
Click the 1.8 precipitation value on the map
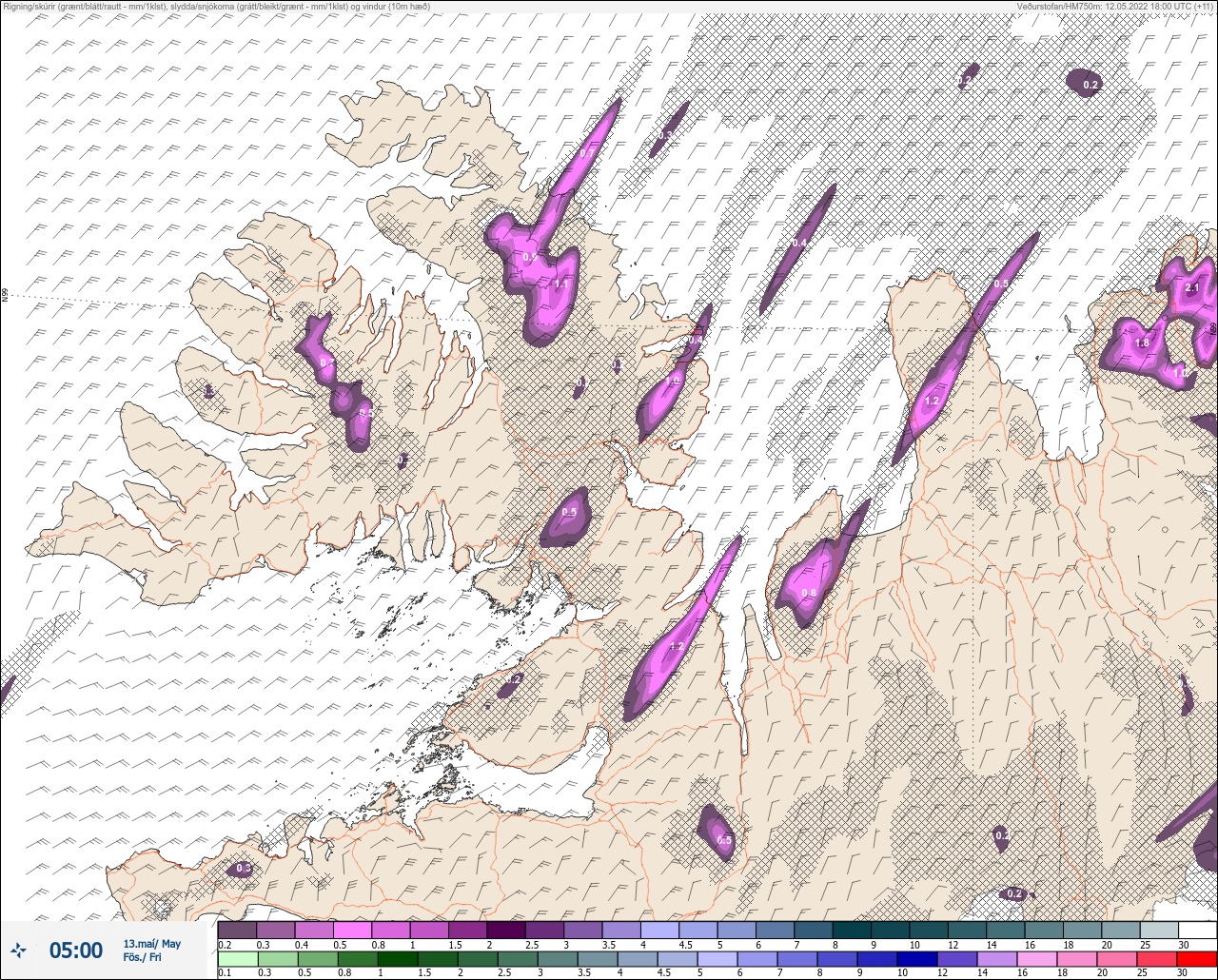pos(1143,343)
